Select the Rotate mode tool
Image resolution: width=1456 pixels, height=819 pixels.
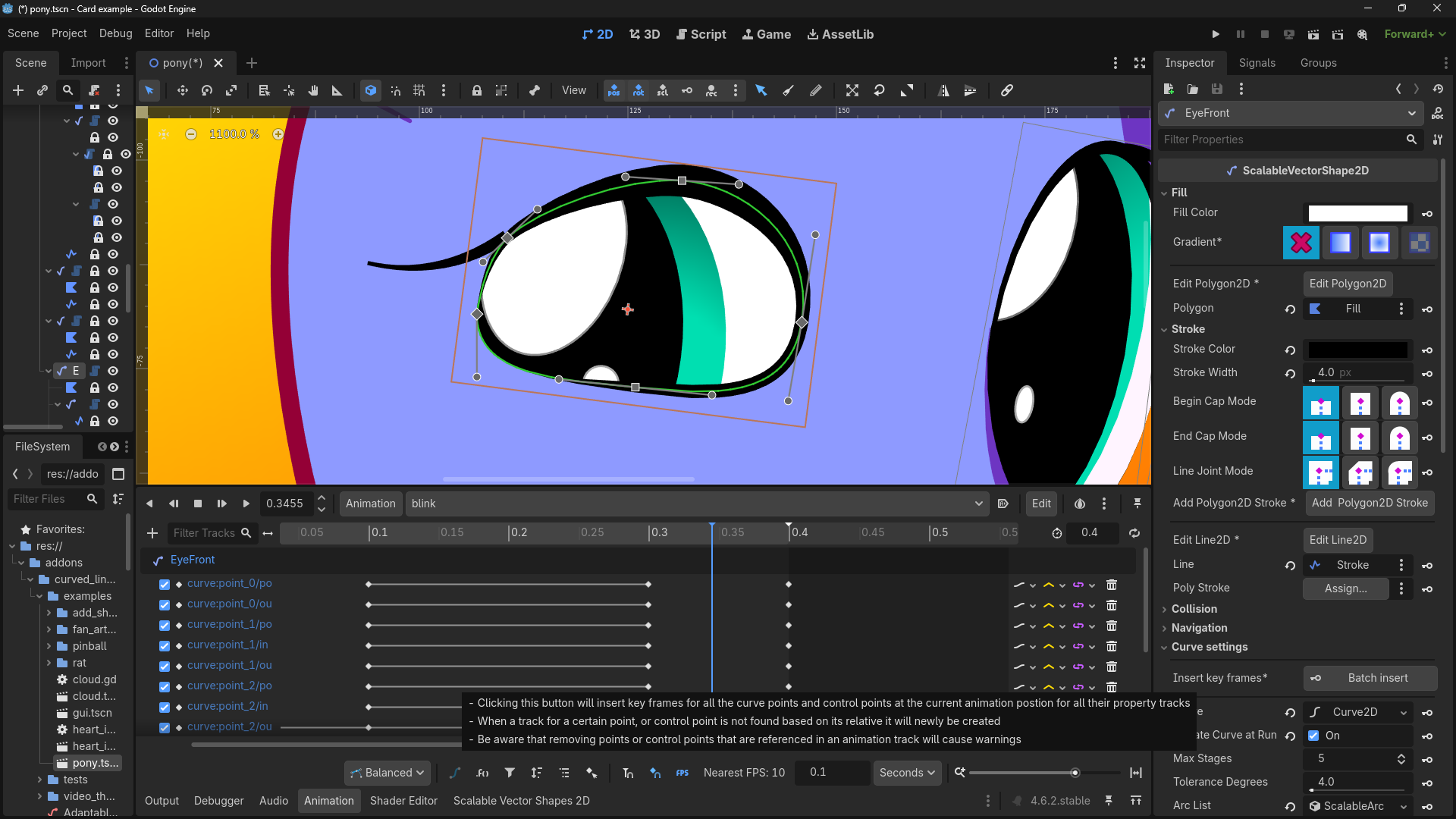coord(206,90)
